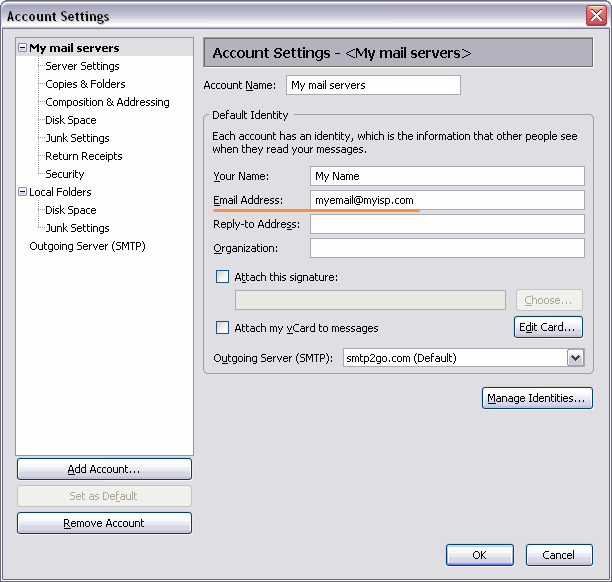
Task: Enable Attach this signature checkbox
Action: pos(222,277)
